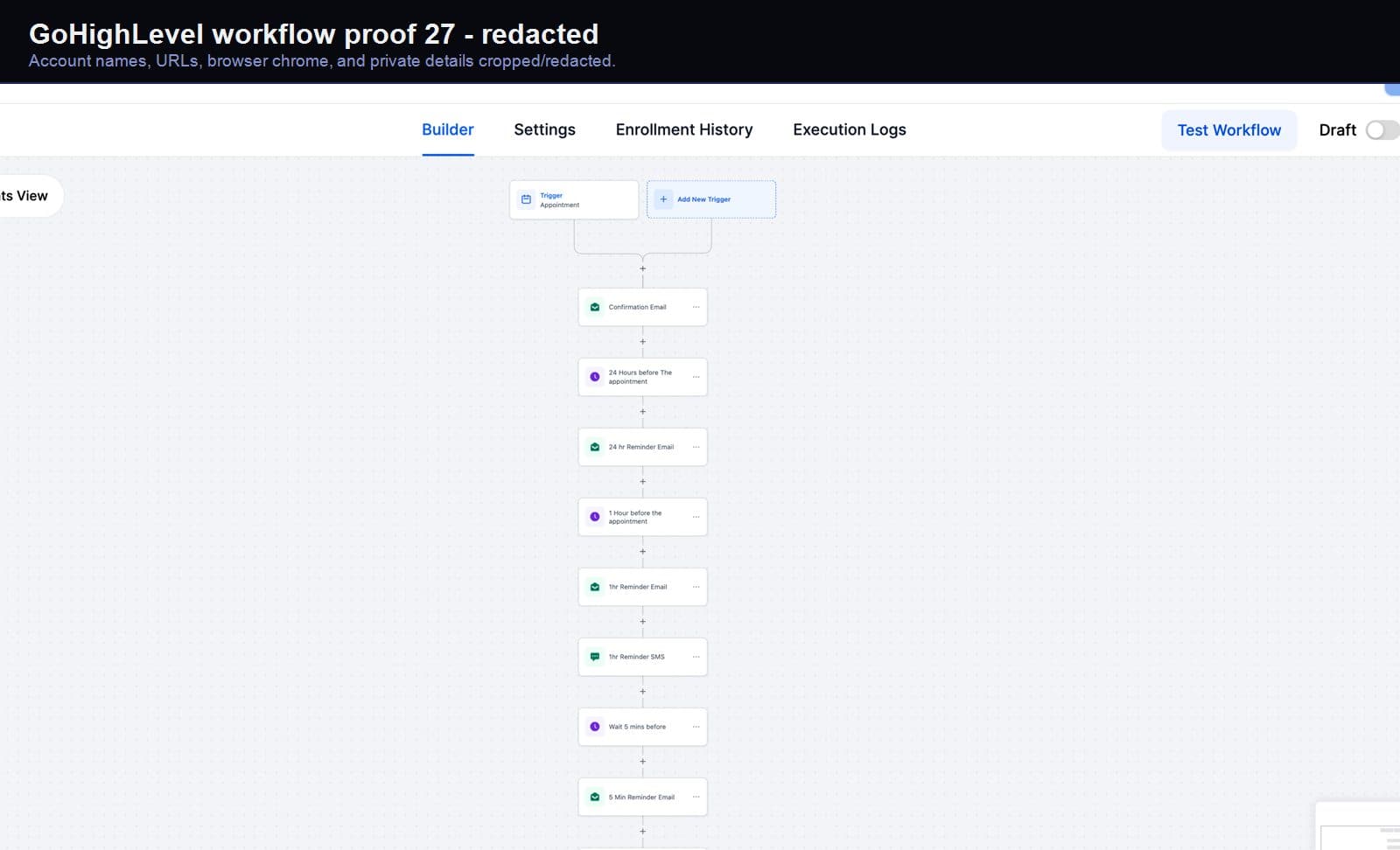
Task: Click the plus icon in Add New Trigger
Action: pyautogui.click(x=663, y=199)
